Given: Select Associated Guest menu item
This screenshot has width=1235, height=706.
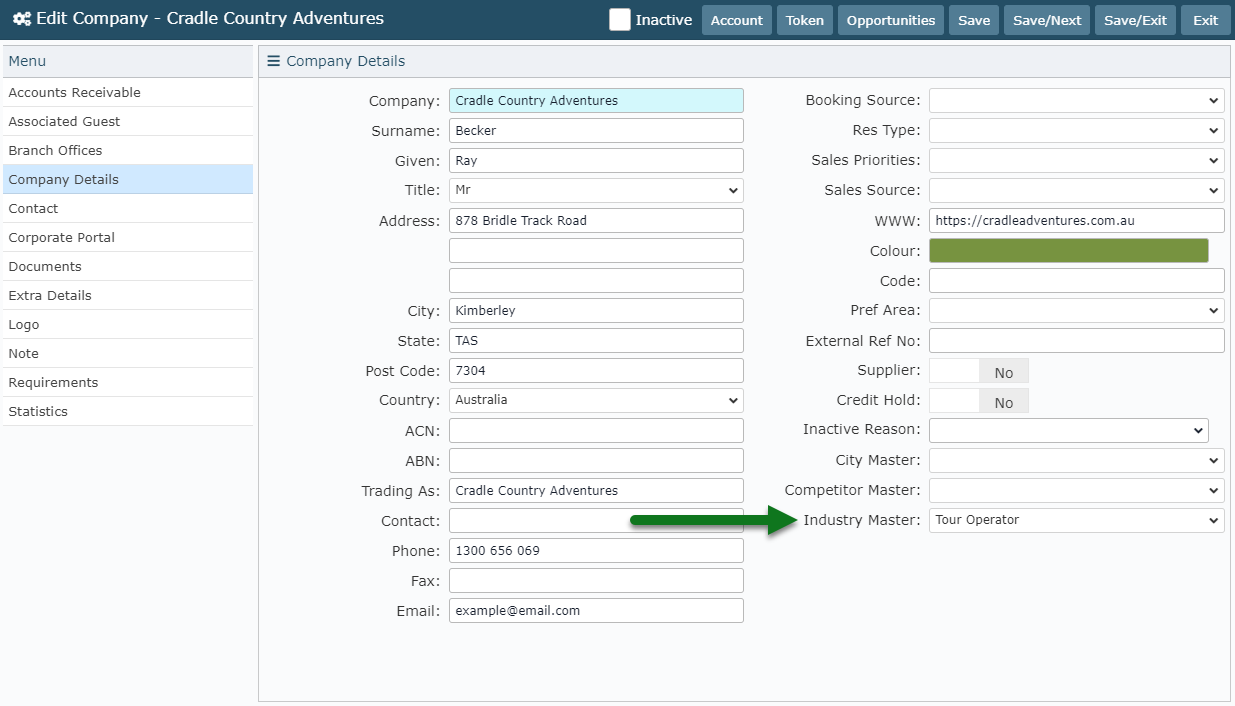Looking at the screenshot, I should click(128, 121).
